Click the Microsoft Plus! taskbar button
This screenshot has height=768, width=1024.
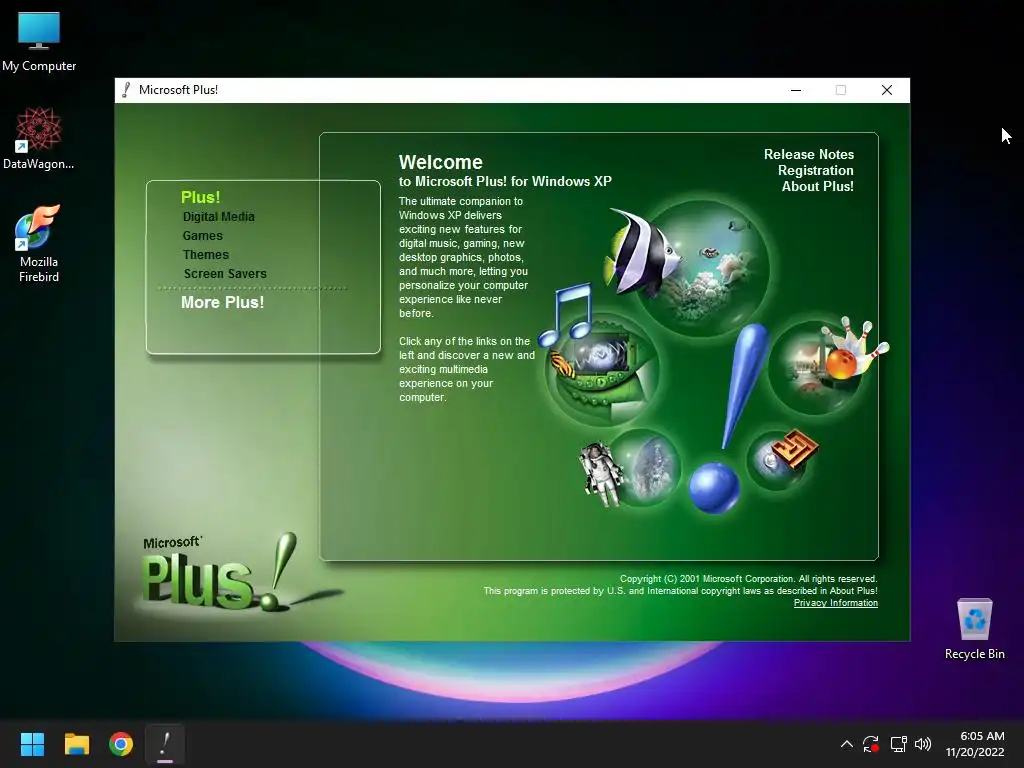[165, 744]
